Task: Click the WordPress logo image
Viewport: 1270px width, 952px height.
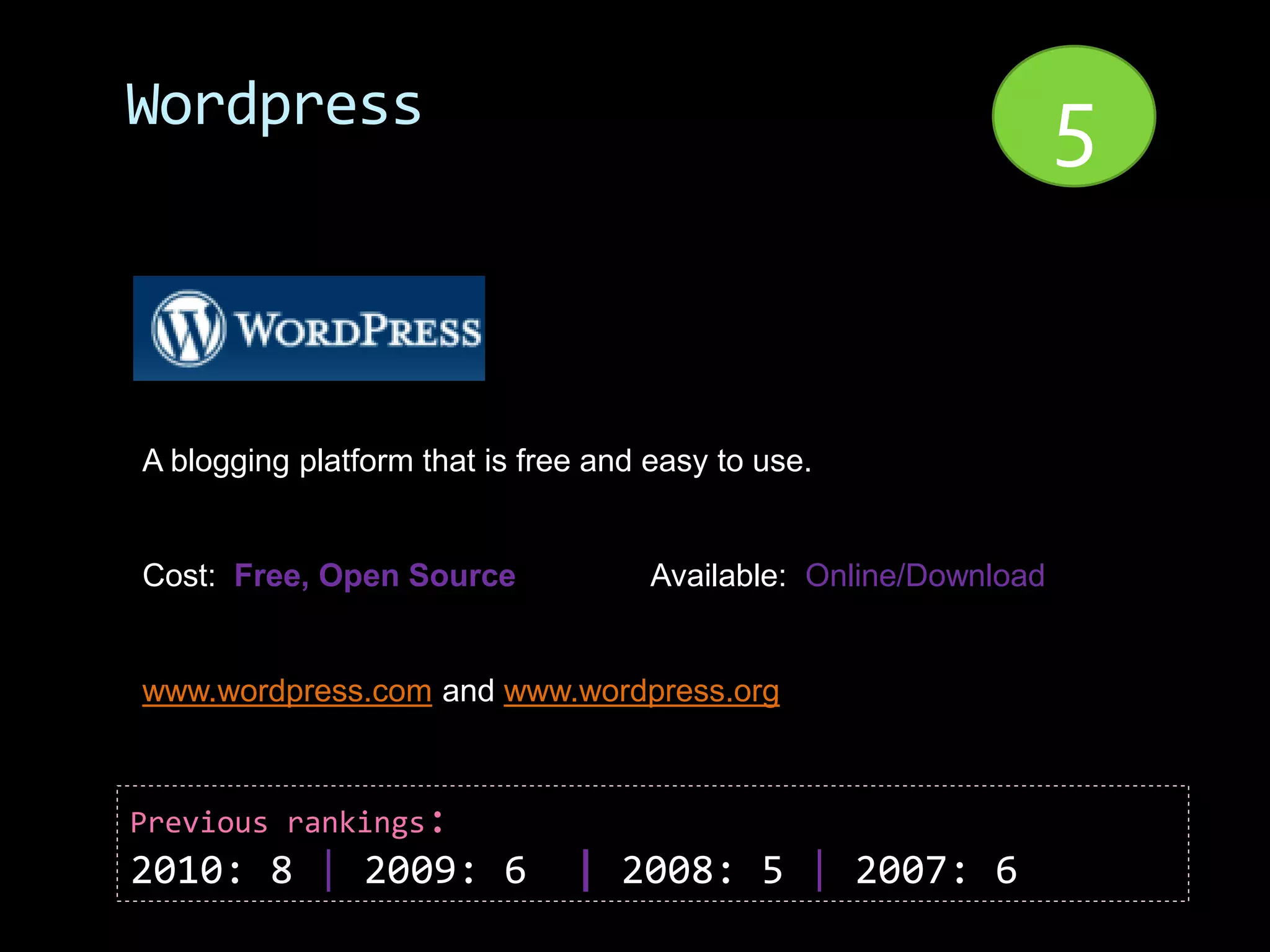Action: tap(309, 328)
